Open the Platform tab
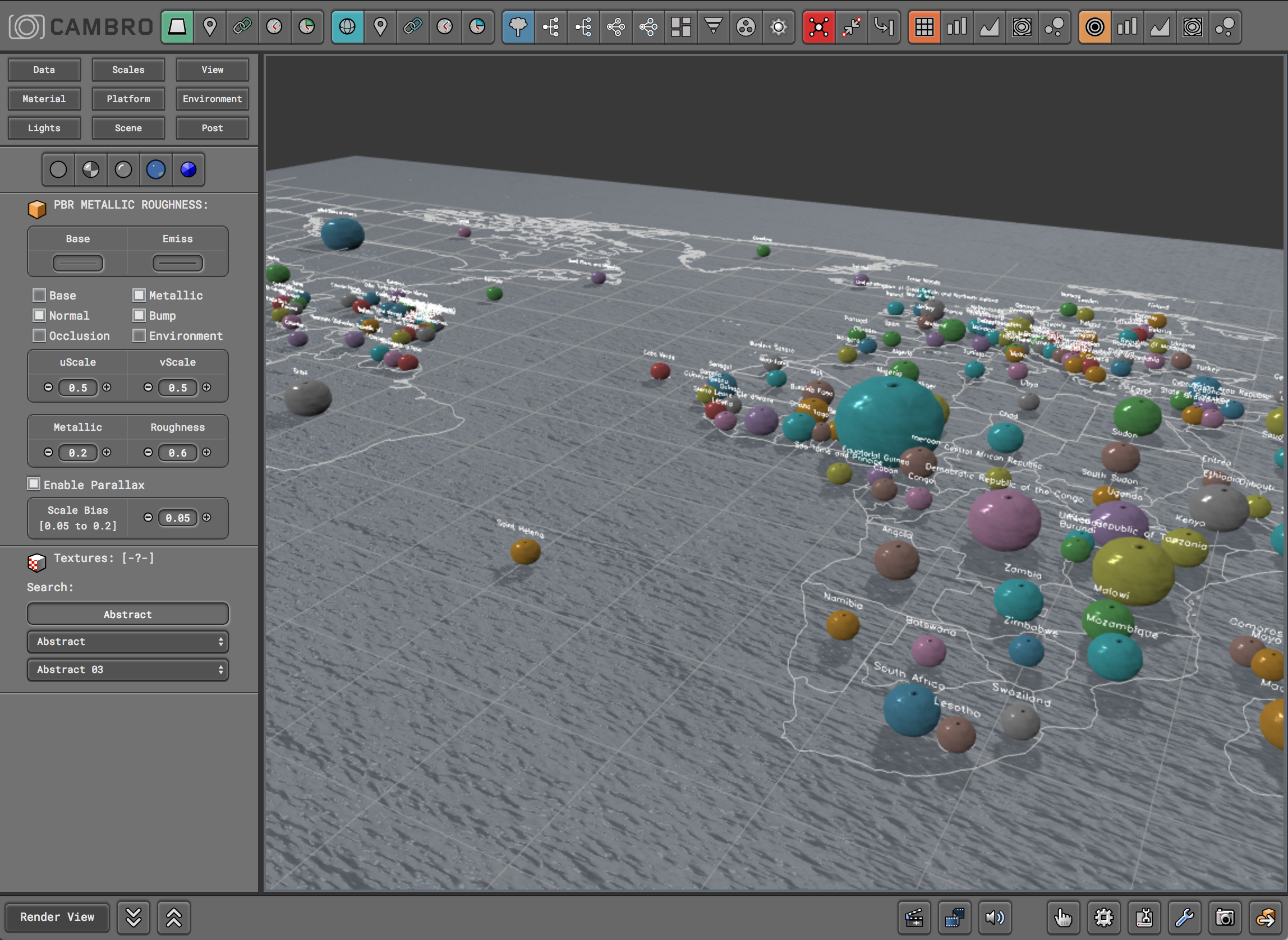Screen dimensions: 1288x940 128,99
